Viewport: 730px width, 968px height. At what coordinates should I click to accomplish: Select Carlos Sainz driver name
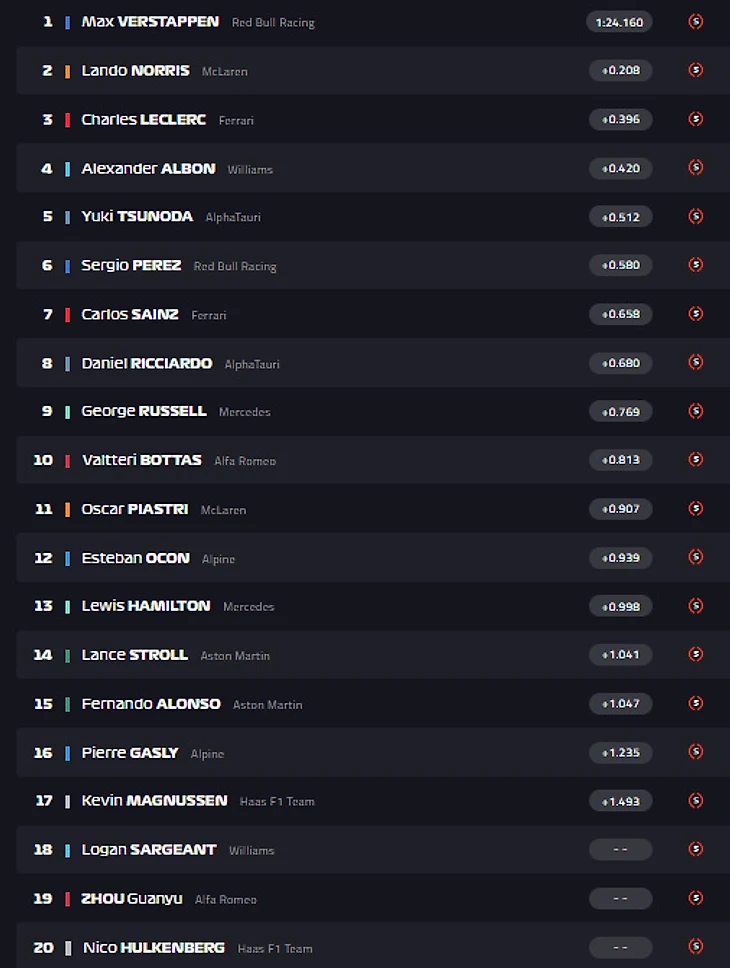(130, 314)
